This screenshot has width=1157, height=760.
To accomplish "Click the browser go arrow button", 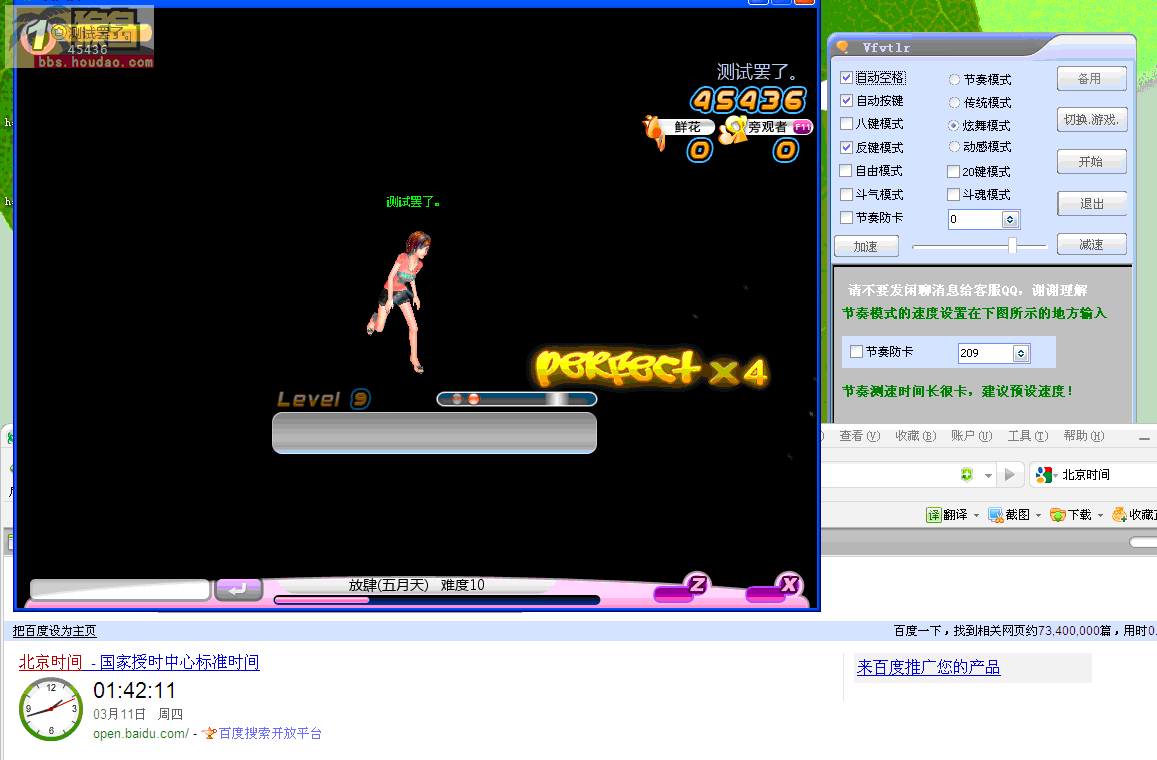I will click(1009, 474).
